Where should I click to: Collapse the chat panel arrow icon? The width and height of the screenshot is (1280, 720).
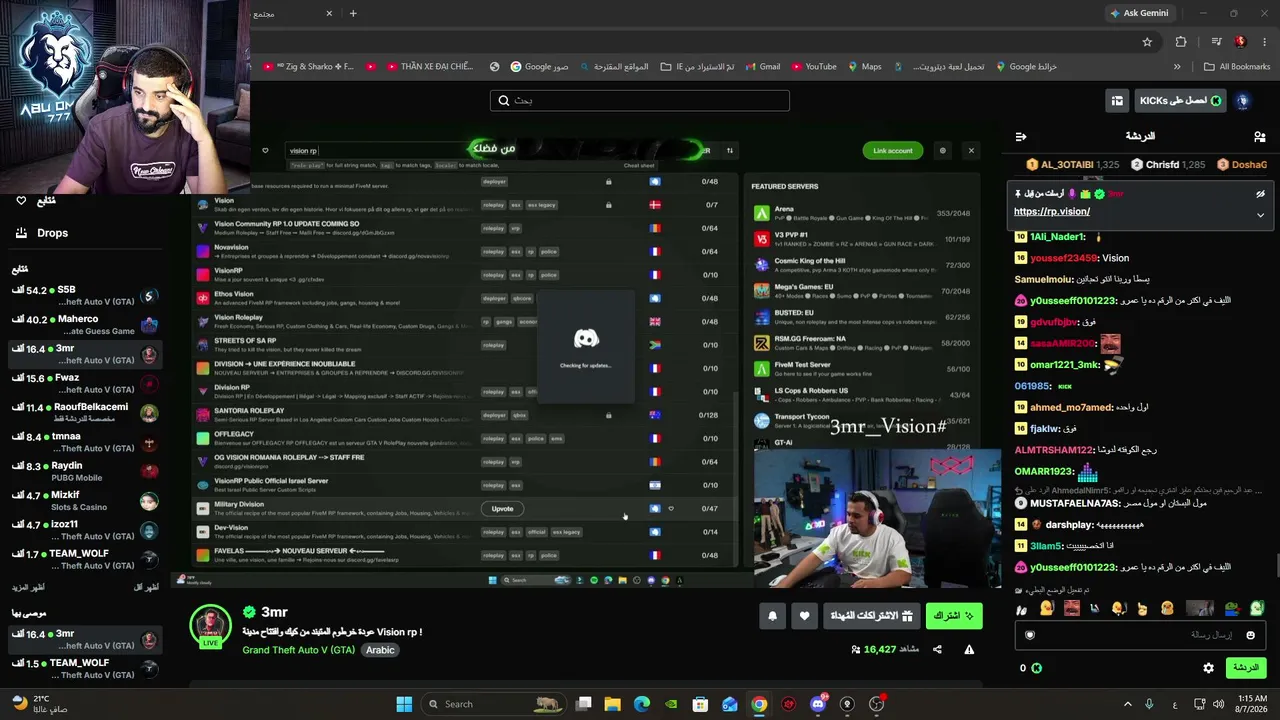1021,137
